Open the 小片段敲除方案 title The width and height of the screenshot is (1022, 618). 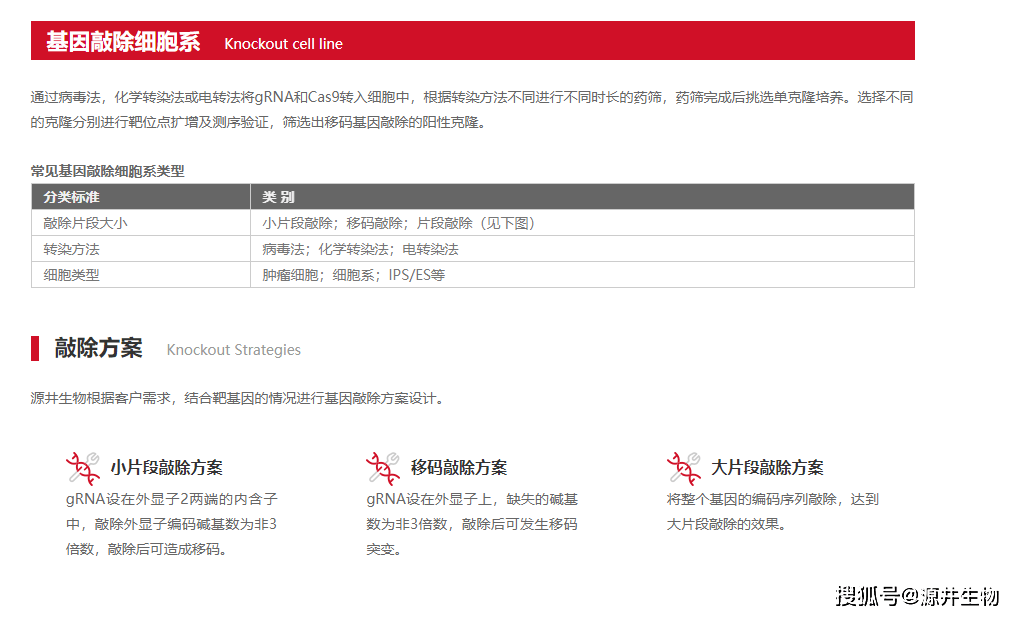pyautogui.click(x=166, y=467)
